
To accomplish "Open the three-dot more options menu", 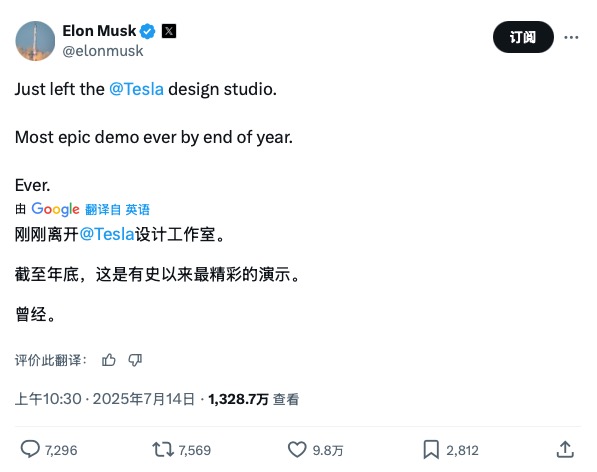I will [x=571, y=37].
